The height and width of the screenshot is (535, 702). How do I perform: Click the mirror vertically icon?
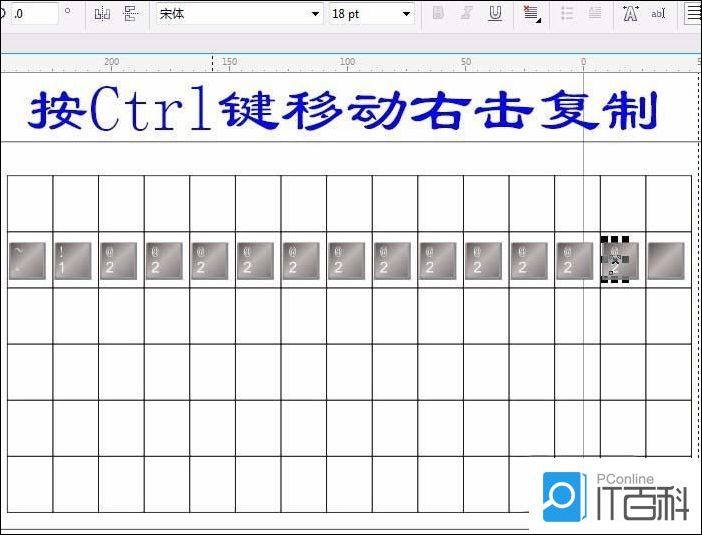tap(130, 14)
